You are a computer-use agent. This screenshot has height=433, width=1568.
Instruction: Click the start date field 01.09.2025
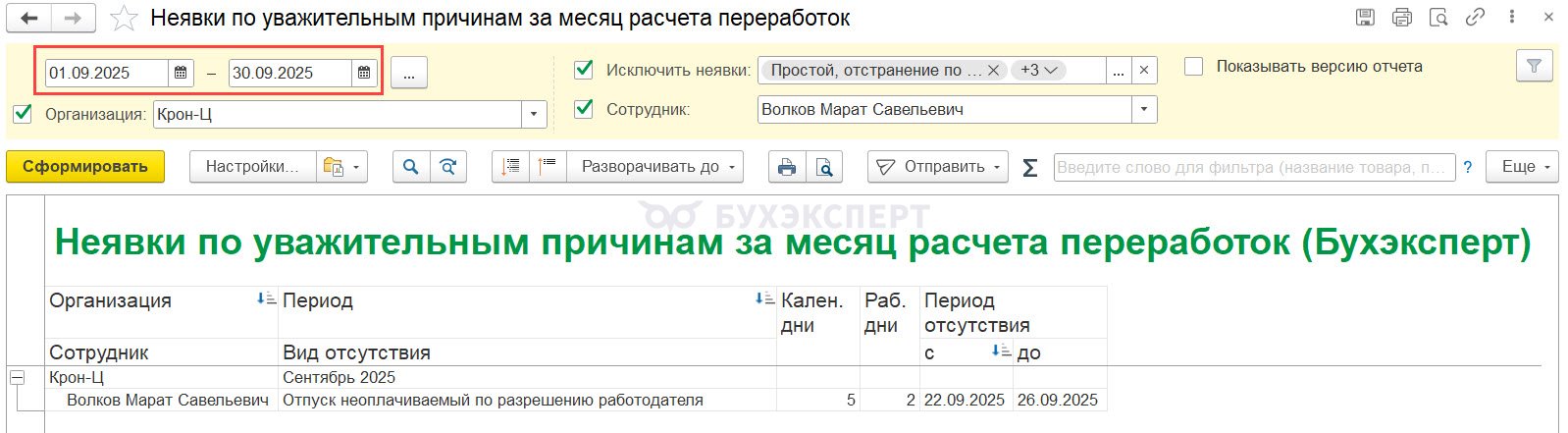point(107,73)
